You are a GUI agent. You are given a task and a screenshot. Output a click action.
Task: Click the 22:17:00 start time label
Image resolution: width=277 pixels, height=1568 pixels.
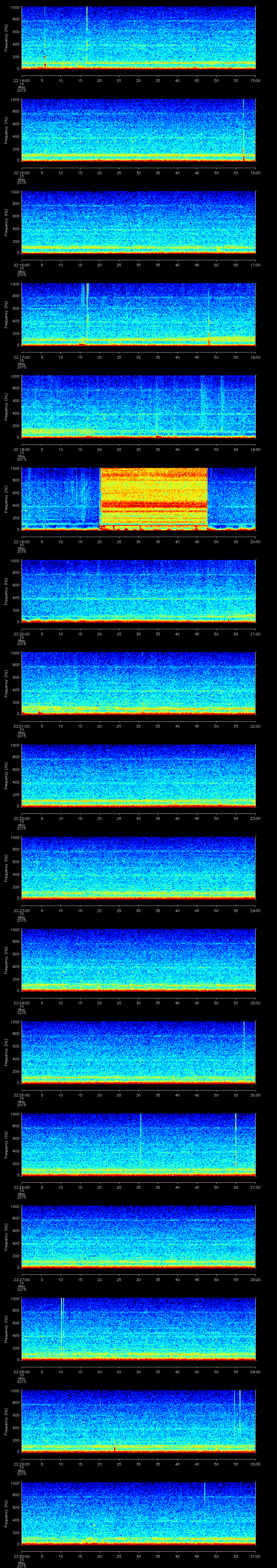pos(21,357)
